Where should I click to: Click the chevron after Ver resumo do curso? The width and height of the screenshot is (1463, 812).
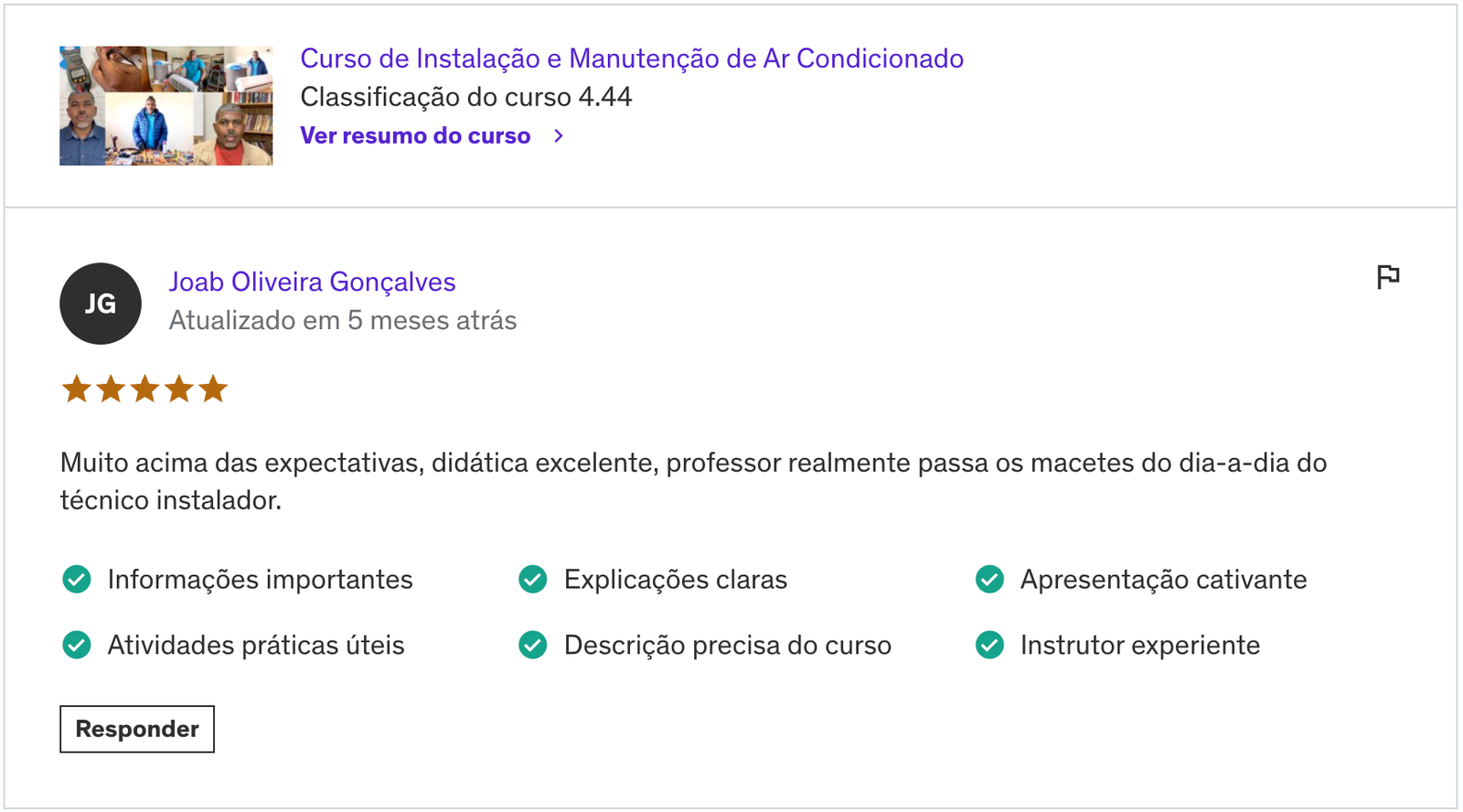pos(559,135)
